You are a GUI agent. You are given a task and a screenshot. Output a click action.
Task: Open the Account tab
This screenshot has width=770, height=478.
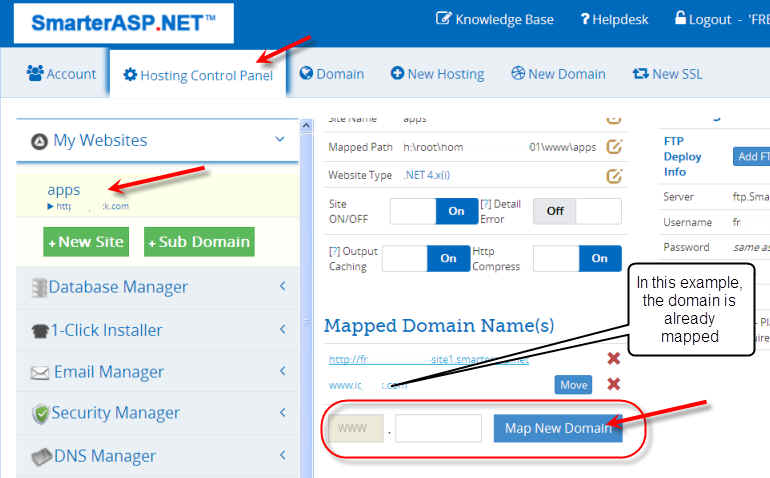(x=61, y=74)
